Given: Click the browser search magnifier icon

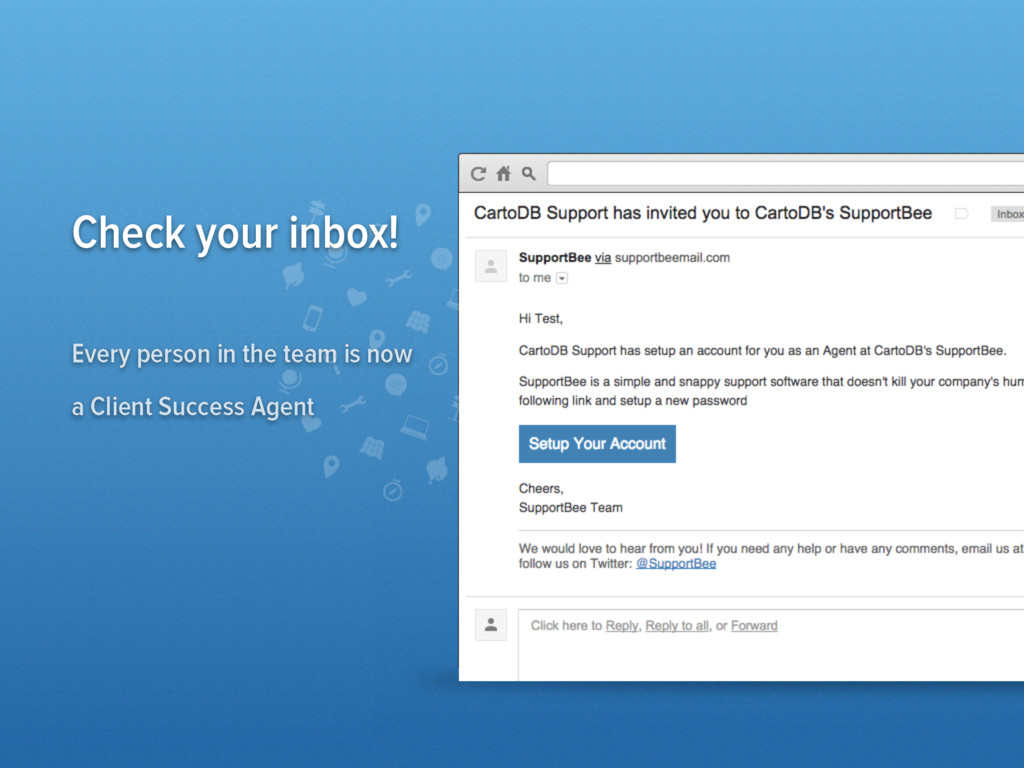Looking at the screenshot, I should pos(528,174).
